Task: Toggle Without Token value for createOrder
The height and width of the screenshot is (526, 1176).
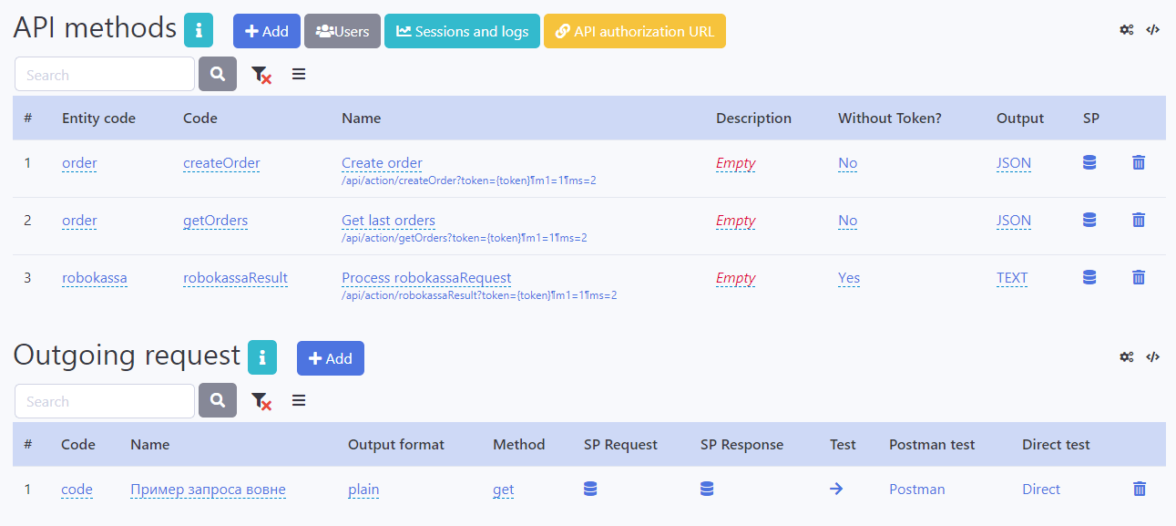Action: point(847,163)
